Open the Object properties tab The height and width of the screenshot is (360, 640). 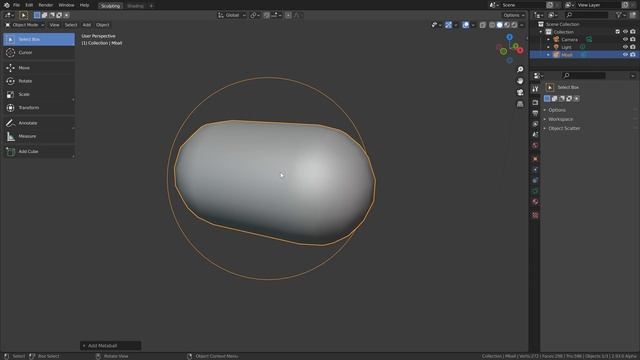(x=535, y=159)
